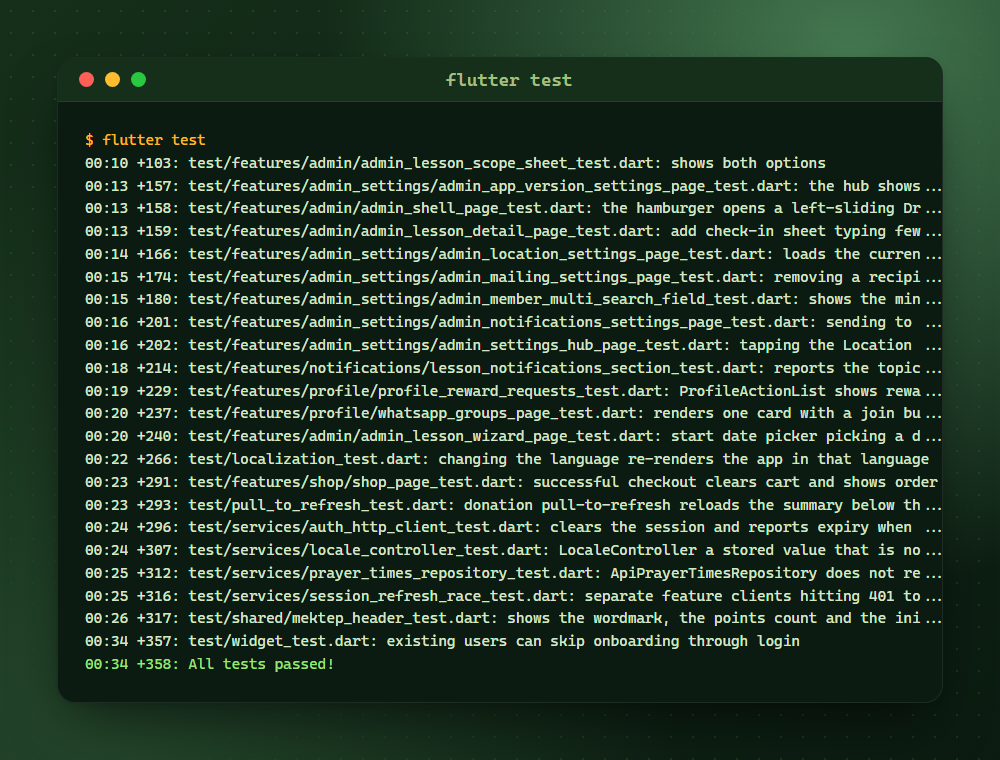Click the '$ flutter test' command line
This screenshot has width=1000, height=760.
(145, 140)
